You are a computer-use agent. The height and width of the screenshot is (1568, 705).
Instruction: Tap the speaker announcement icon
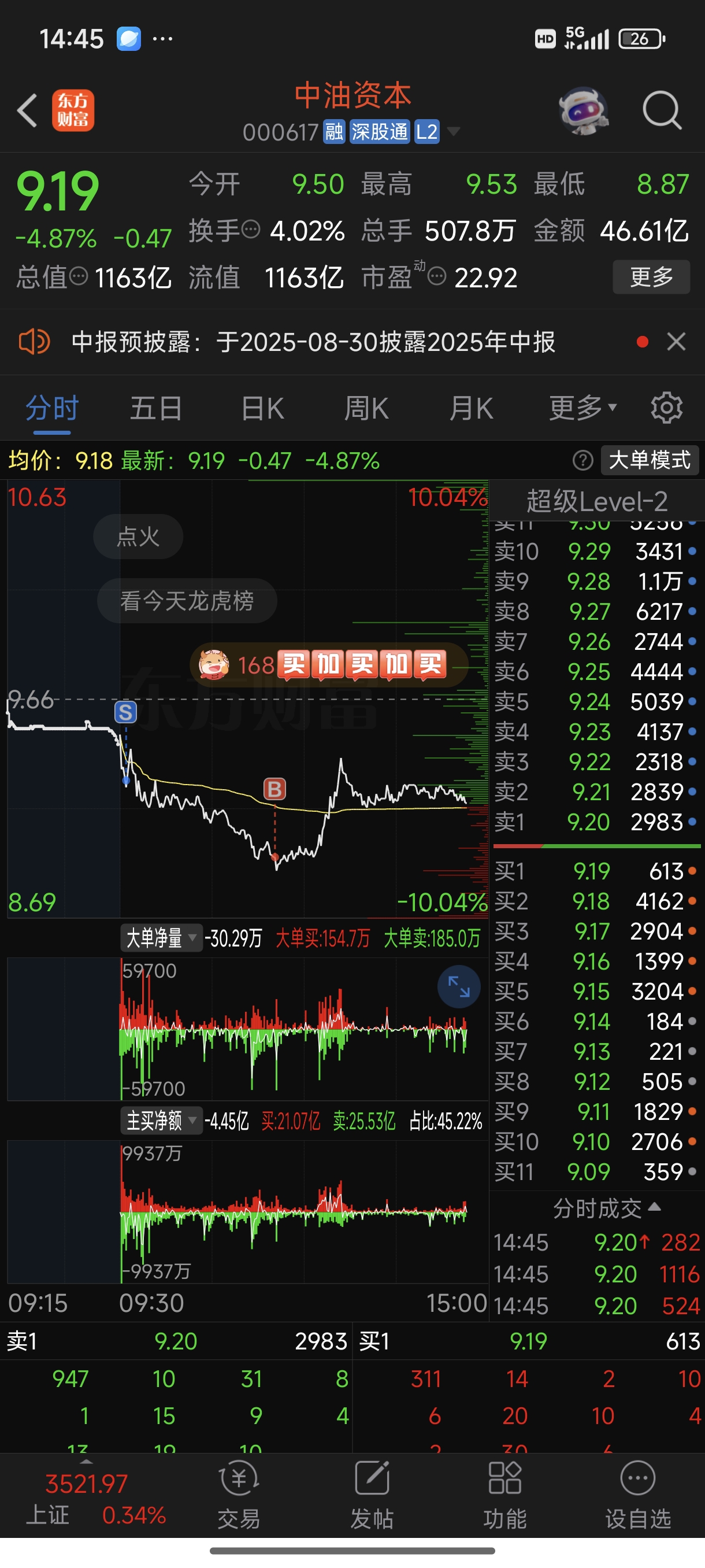(x=34, y=342)
